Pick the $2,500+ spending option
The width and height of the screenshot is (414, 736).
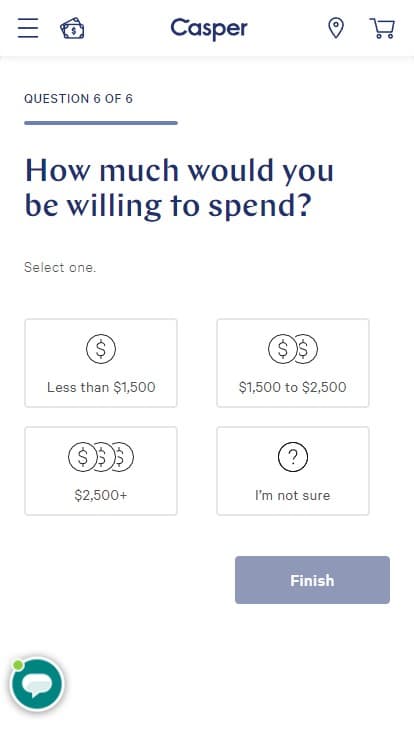(101, 471)
